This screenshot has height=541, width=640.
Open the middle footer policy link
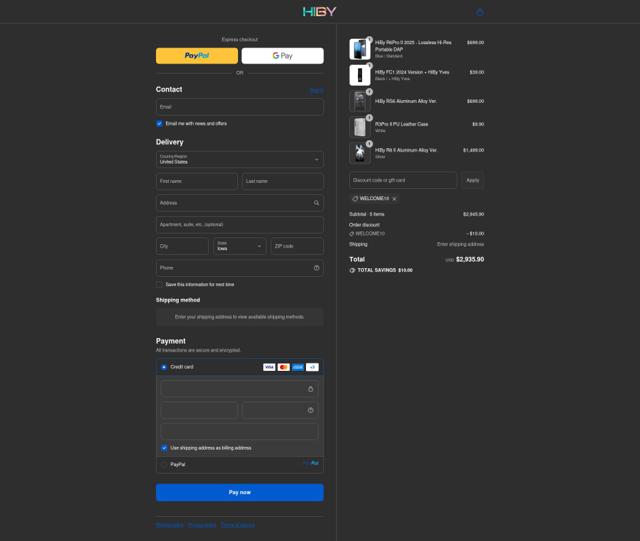[202, 525]
